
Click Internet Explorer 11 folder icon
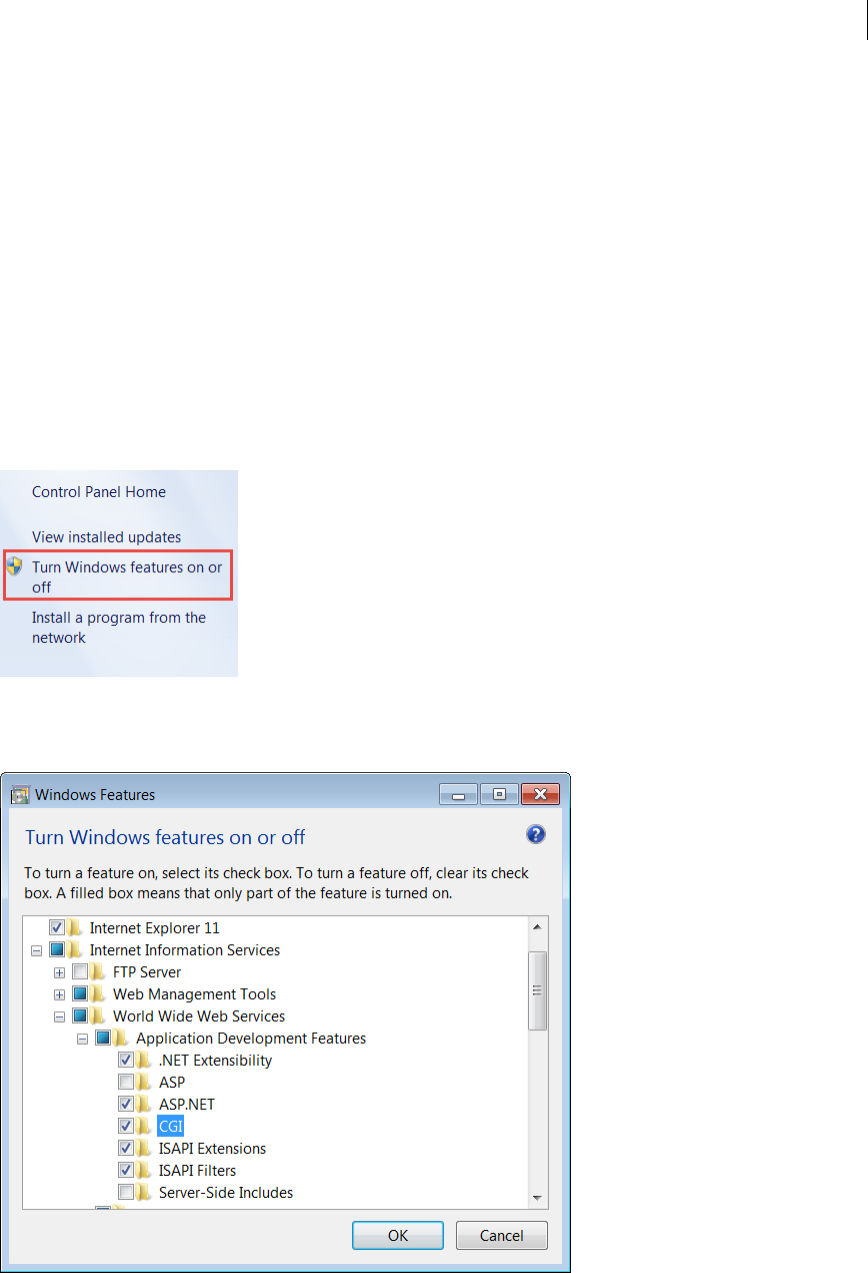[x=75, y=928]
